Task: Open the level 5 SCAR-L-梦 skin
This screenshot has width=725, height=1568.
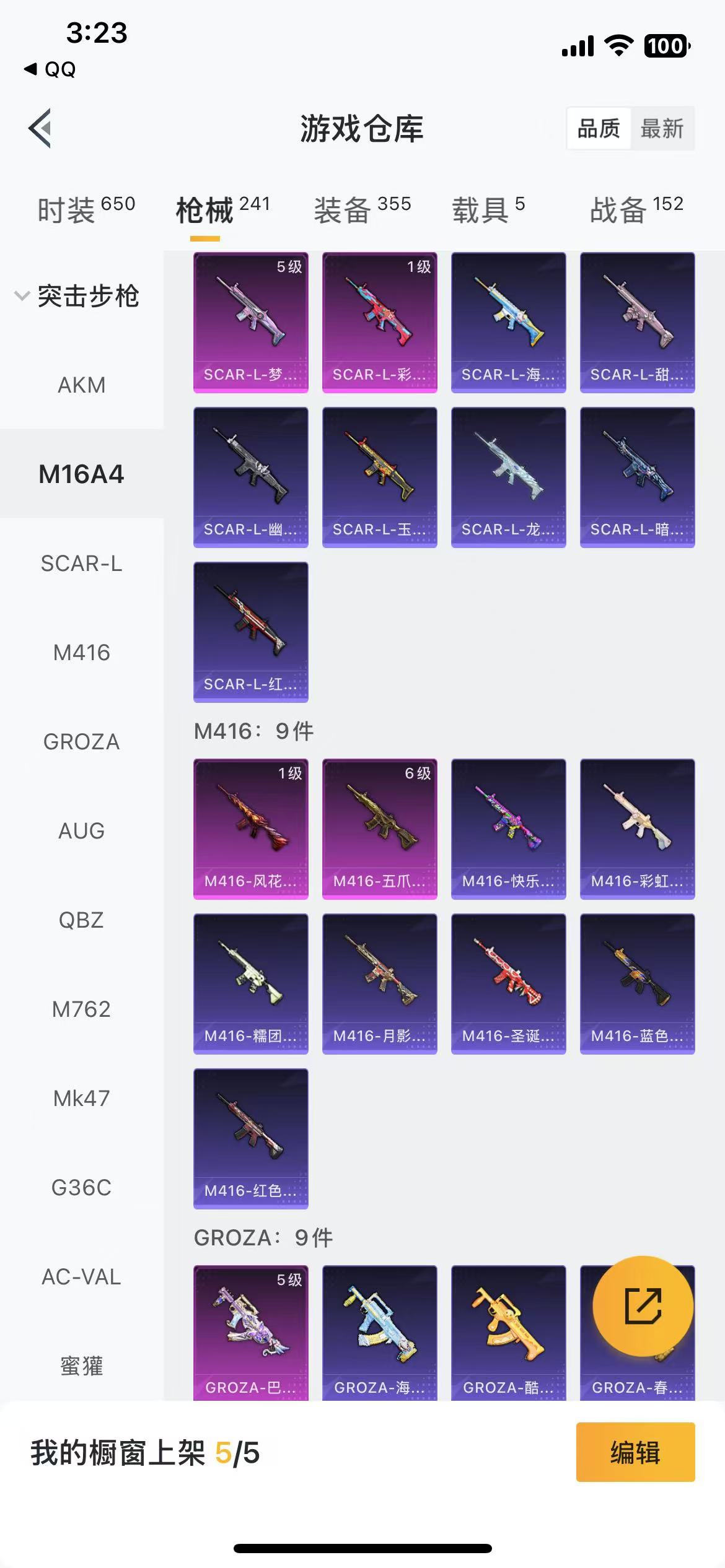Action: tap(251, 323)
